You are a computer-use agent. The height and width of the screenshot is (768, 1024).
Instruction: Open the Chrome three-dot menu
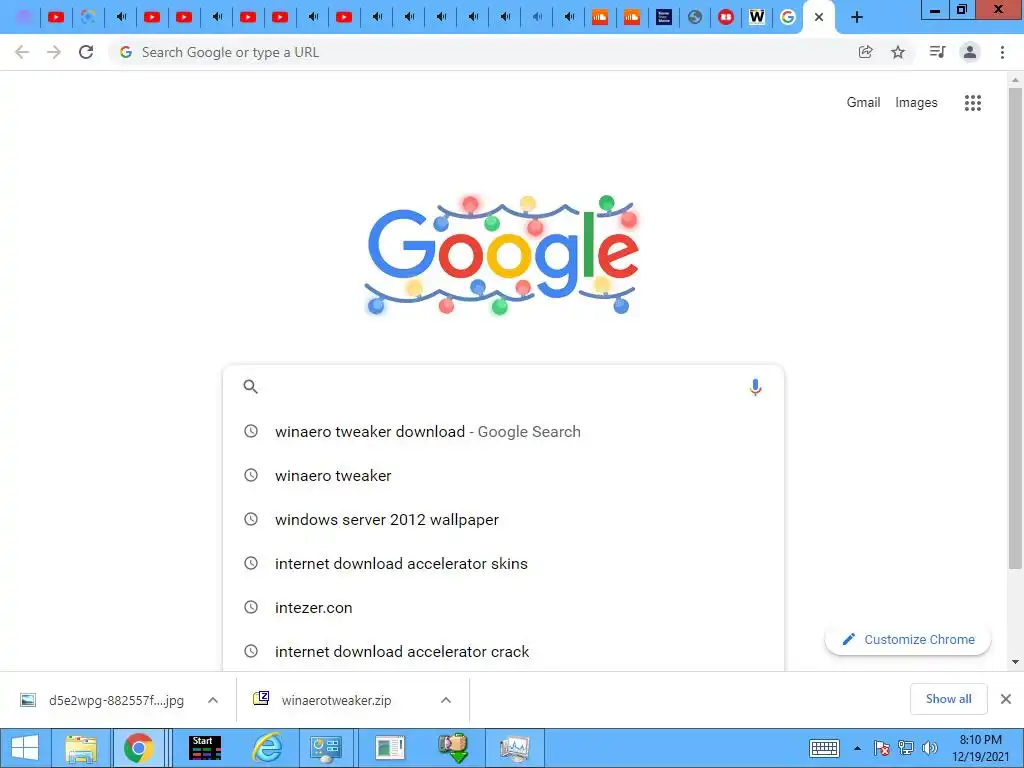[x=1002, y=52]
